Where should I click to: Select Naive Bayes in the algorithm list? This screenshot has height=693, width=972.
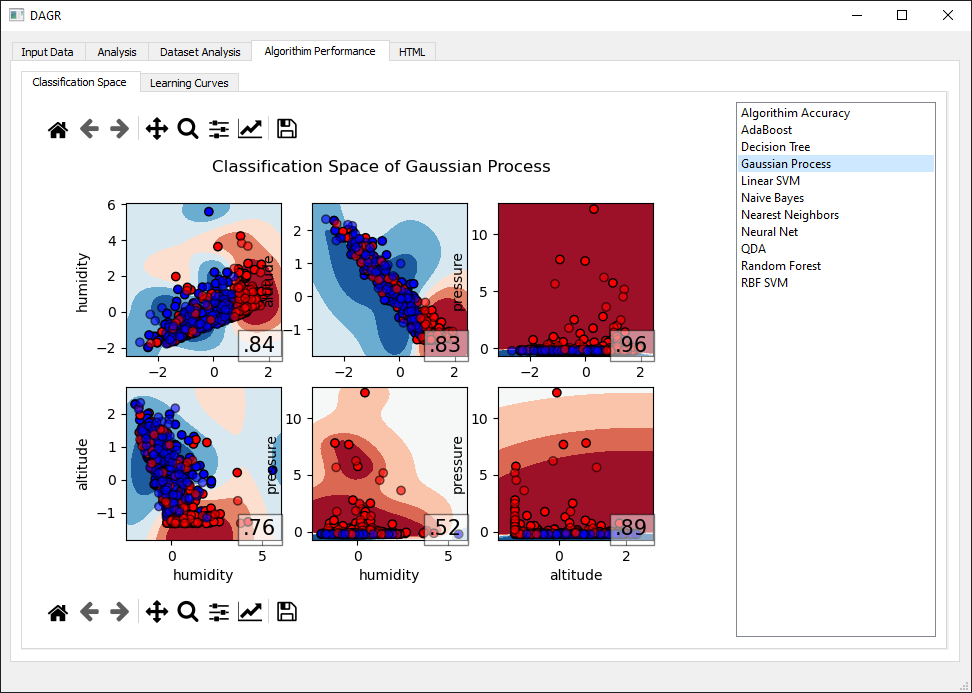tap(835, 198)
